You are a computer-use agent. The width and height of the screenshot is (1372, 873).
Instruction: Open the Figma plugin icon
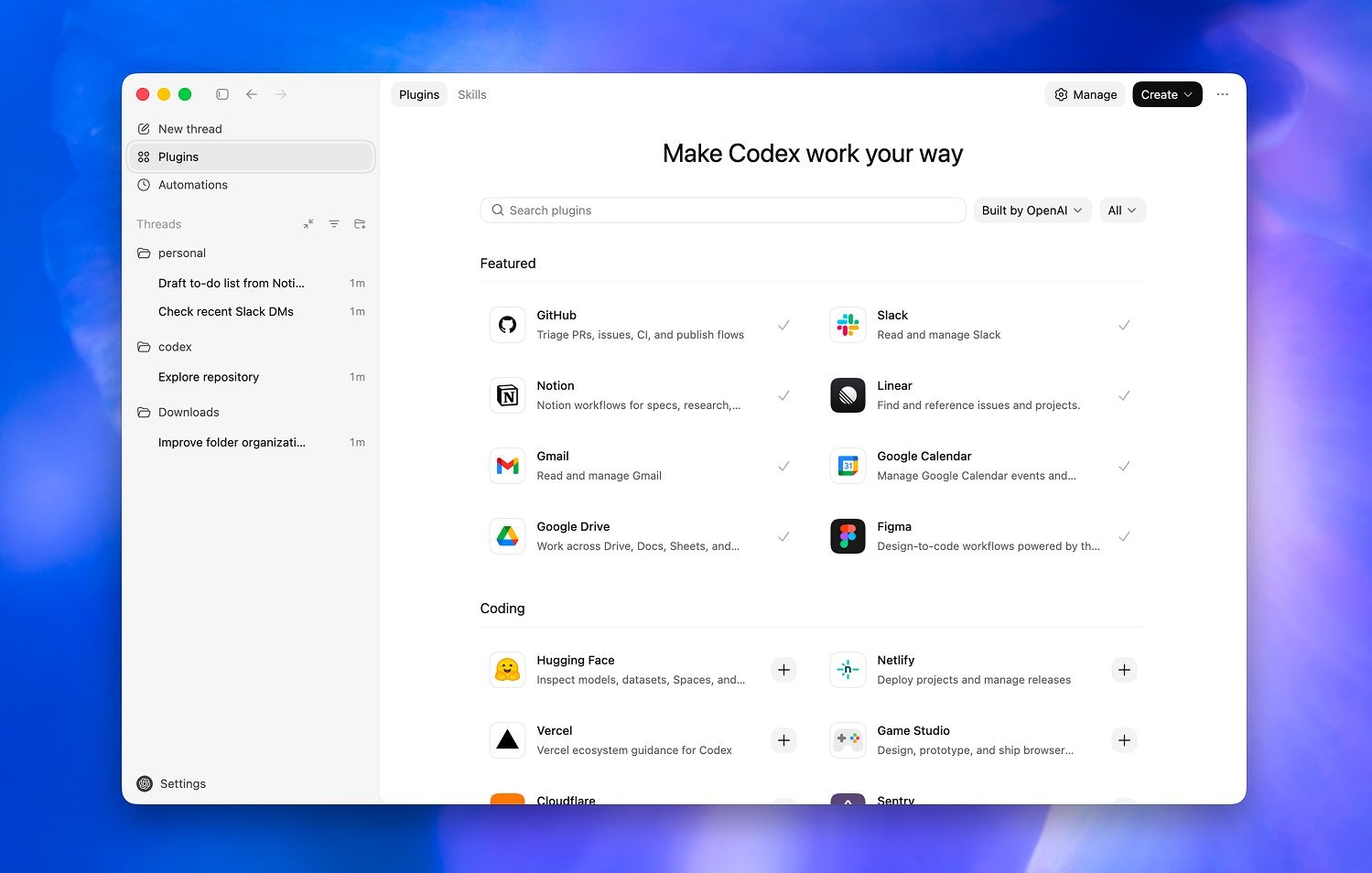[x=848, y=536]
